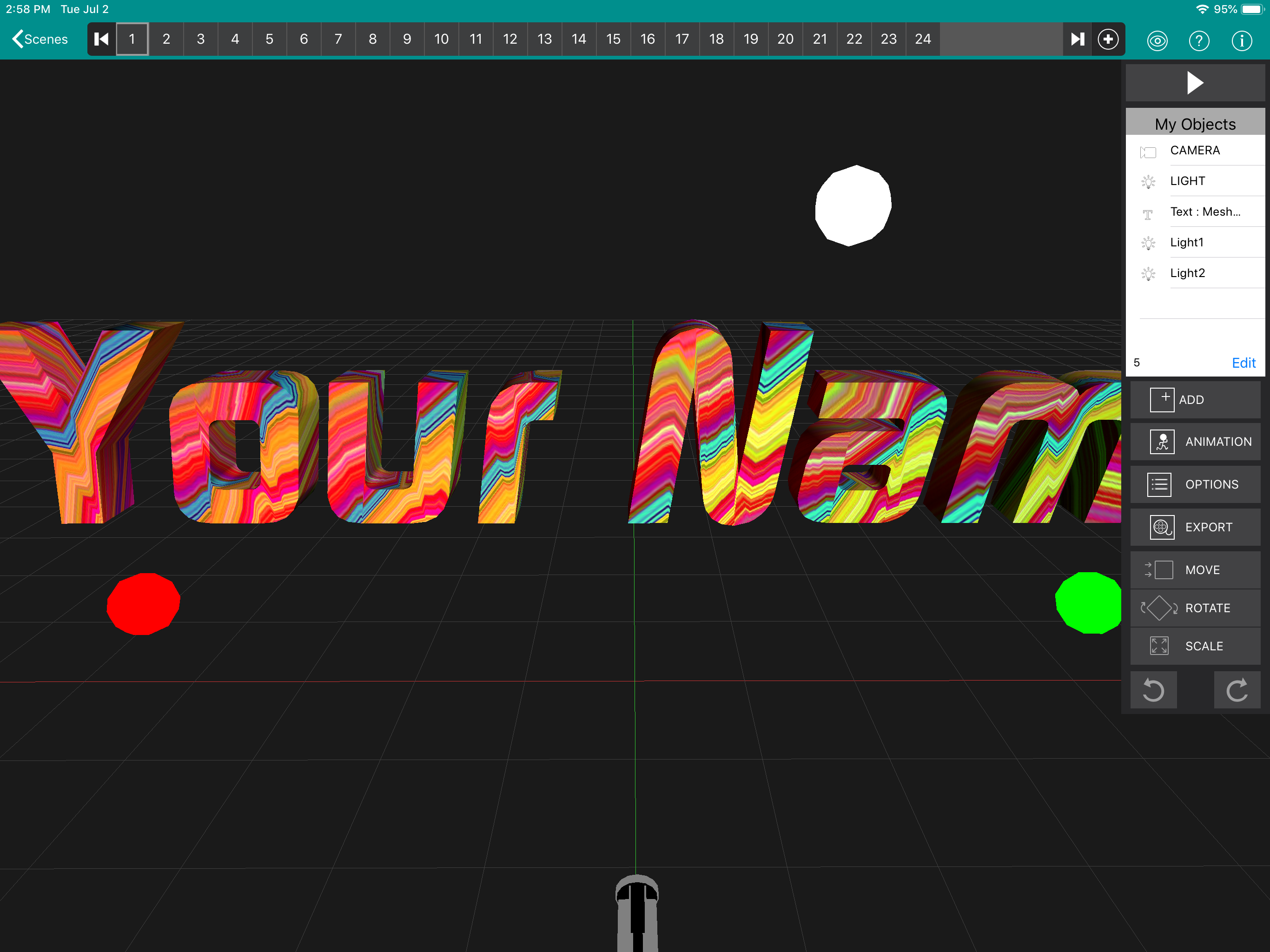Click Edit in objects panel
Viewport: 1270px width, 952px height.
click(1243, 363)
